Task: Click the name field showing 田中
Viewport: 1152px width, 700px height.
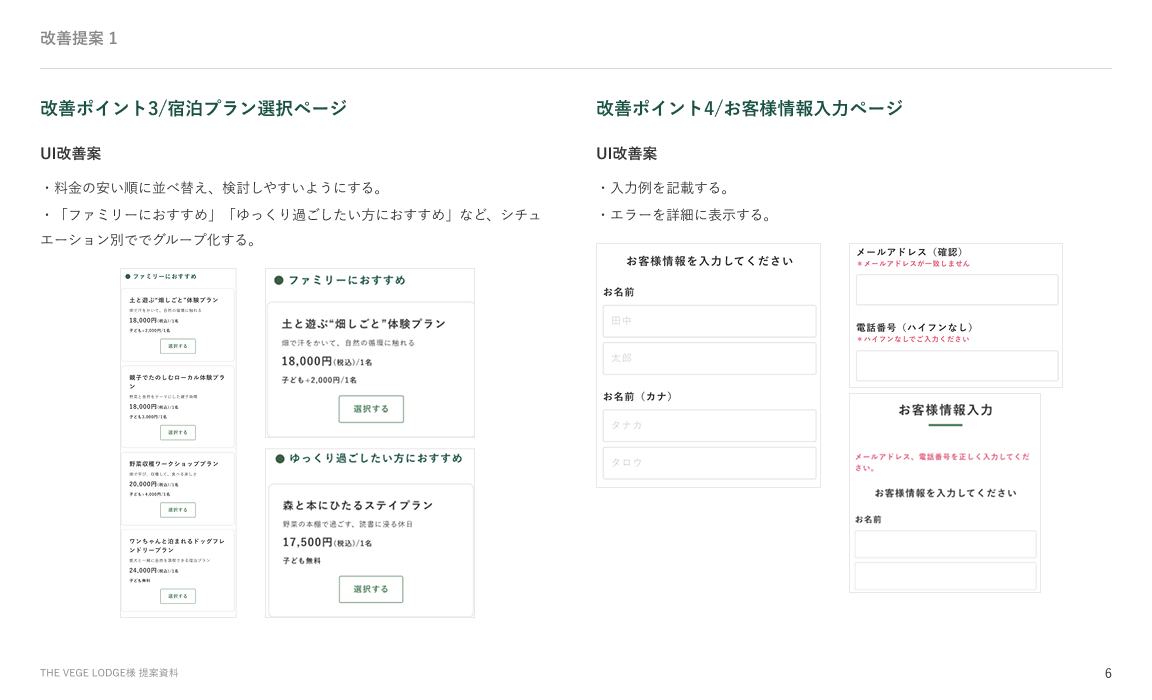Action: coord(709,321)
